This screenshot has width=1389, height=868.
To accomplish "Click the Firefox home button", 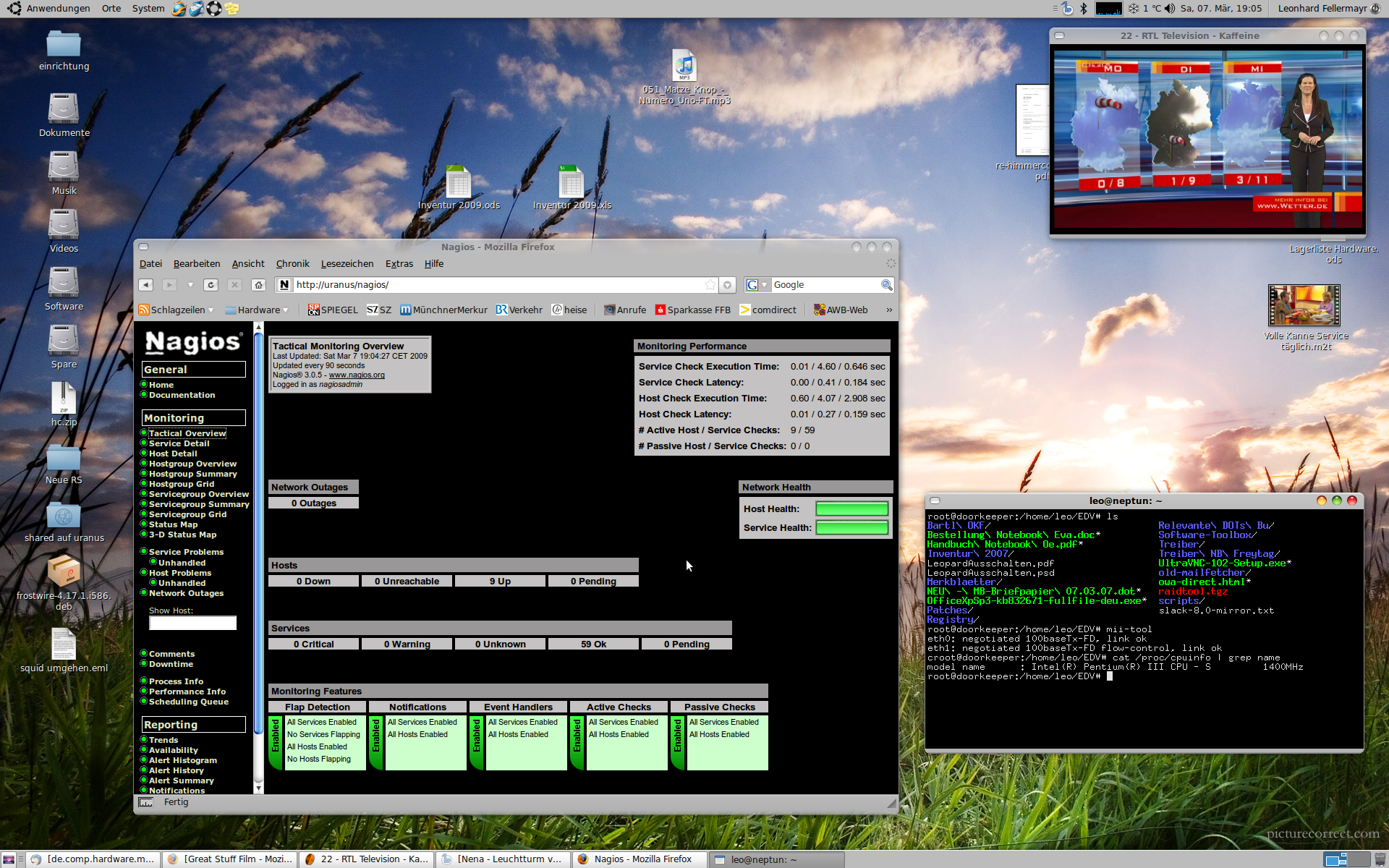I will [x=258, y=285].
